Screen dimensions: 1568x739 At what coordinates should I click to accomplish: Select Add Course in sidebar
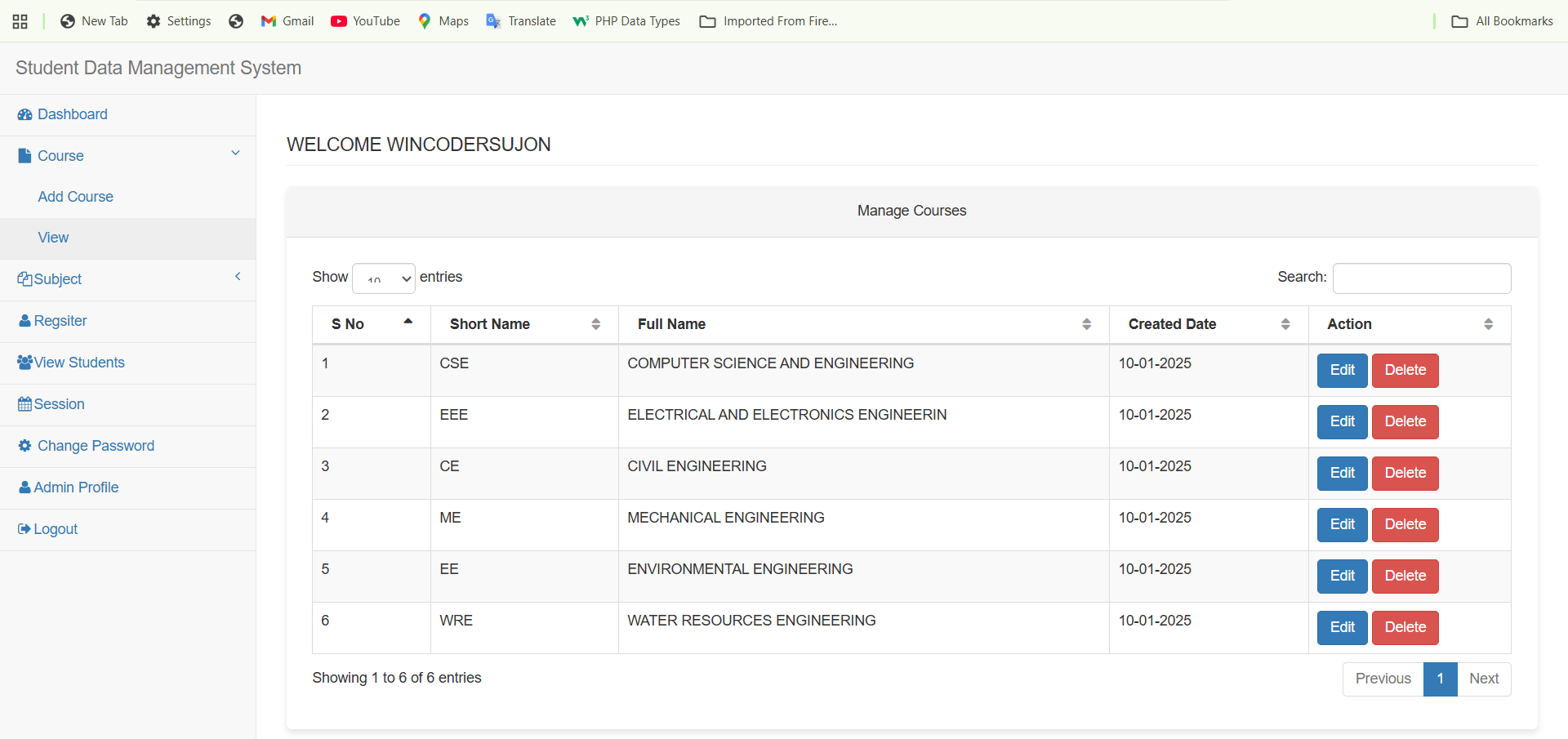(x=75, y=197)
